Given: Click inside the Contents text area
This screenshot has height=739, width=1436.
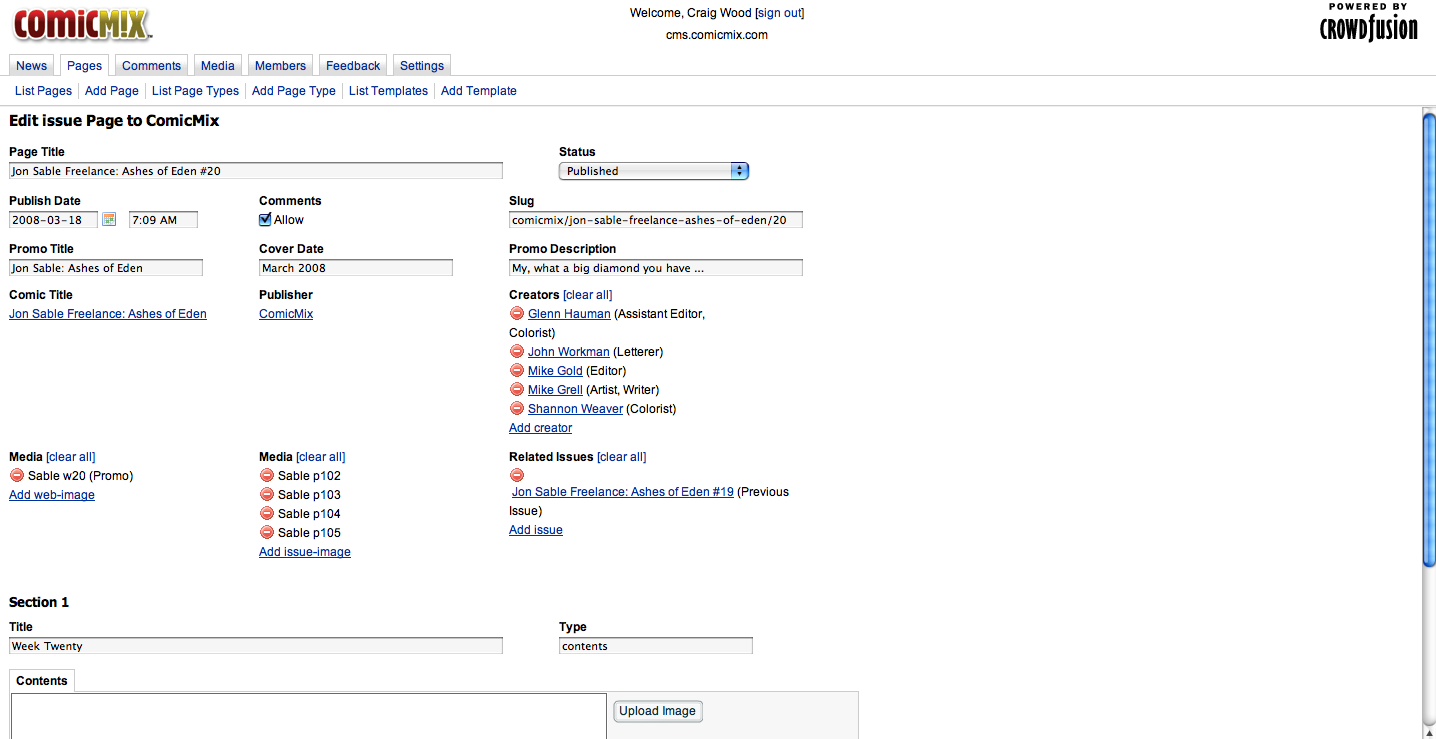Looking at the screenshot, I should tap(309, 717).
